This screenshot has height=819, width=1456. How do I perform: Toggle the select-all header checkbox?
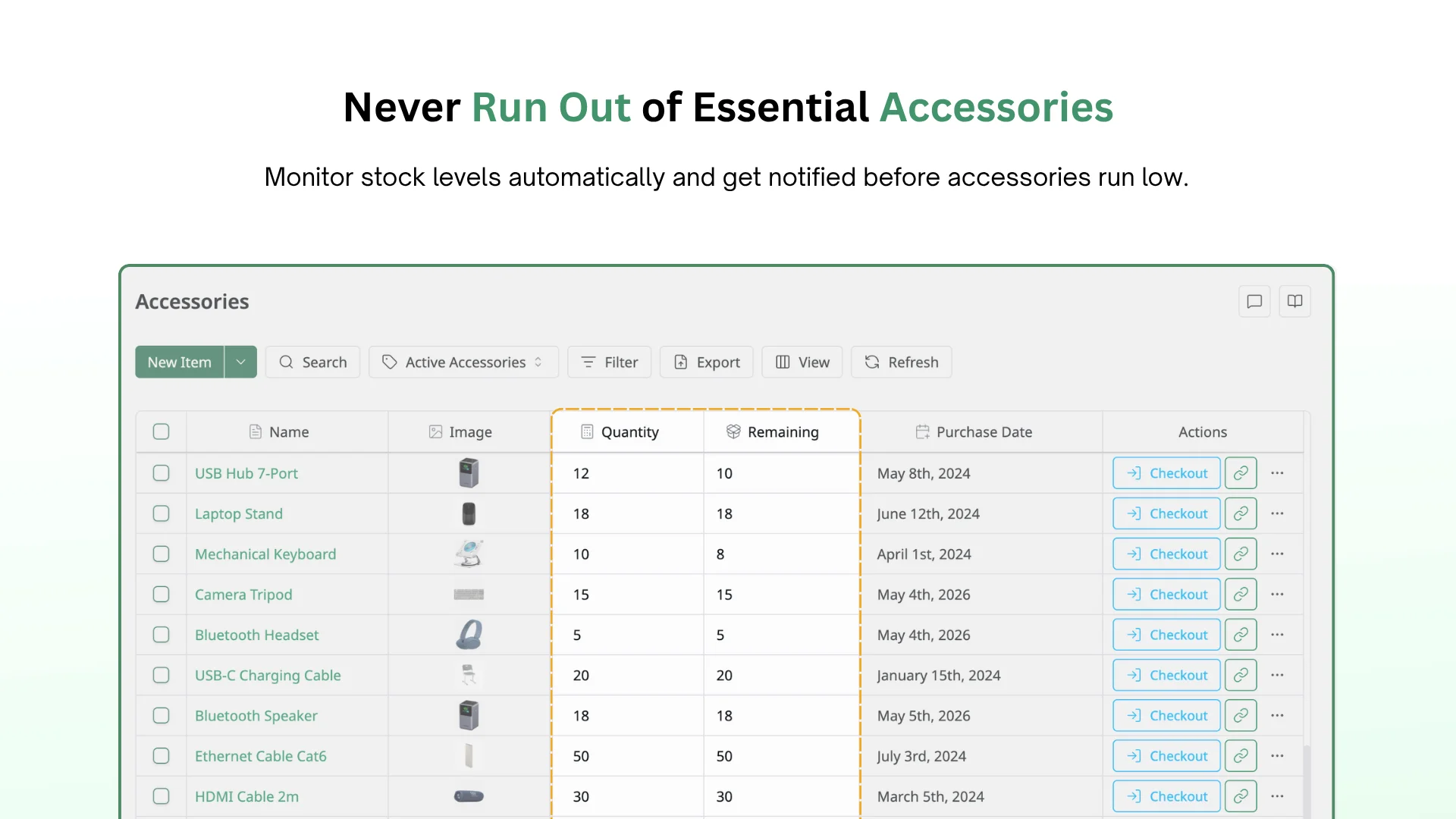[x=161, y=431]
